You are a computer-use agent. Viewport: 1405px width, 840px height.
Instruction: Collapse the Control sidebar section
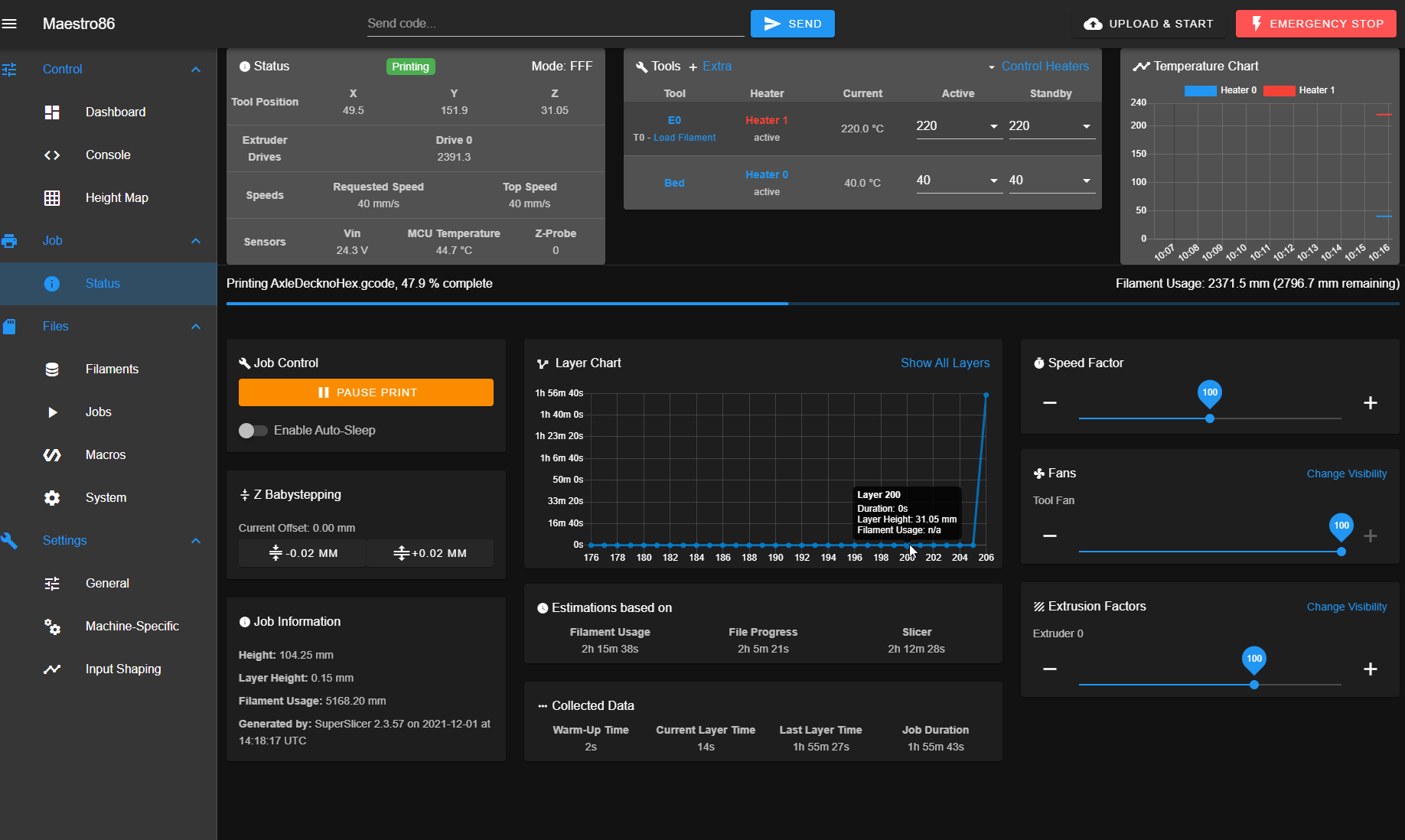click(x=196, y=70)
